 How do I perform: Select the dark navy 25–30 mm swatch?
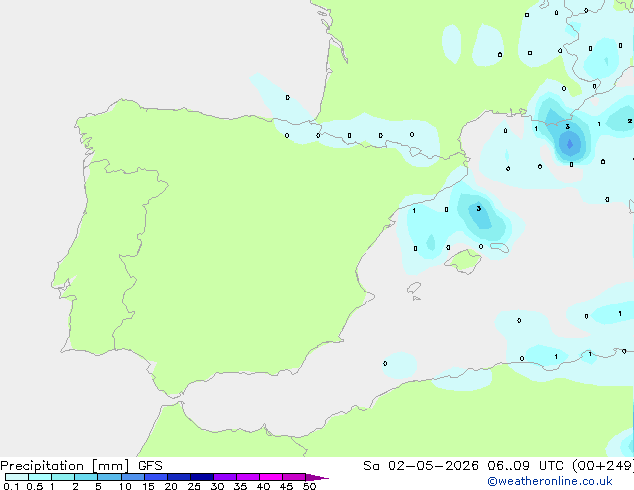[202, 477]
